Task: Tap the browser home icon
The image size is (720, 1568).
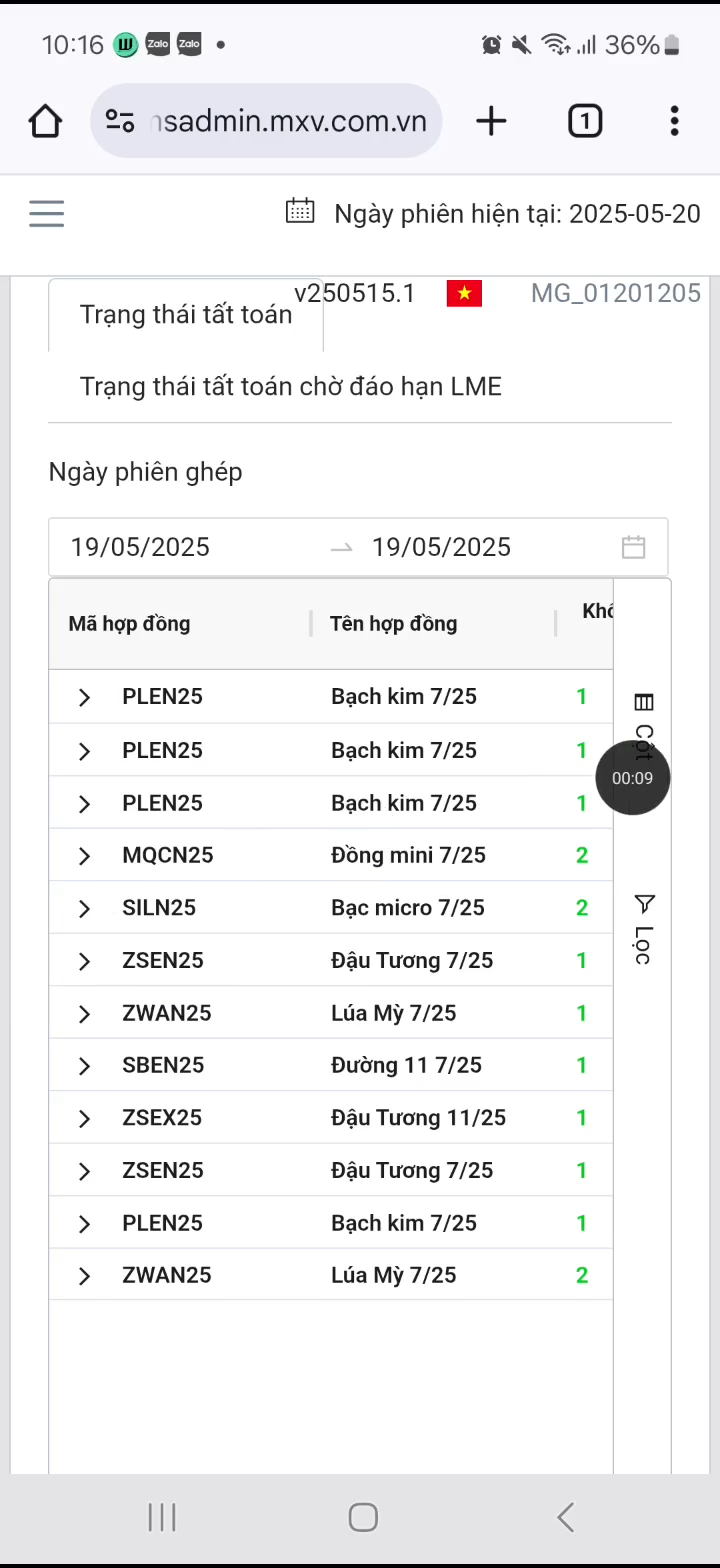Action: [45, 121]
